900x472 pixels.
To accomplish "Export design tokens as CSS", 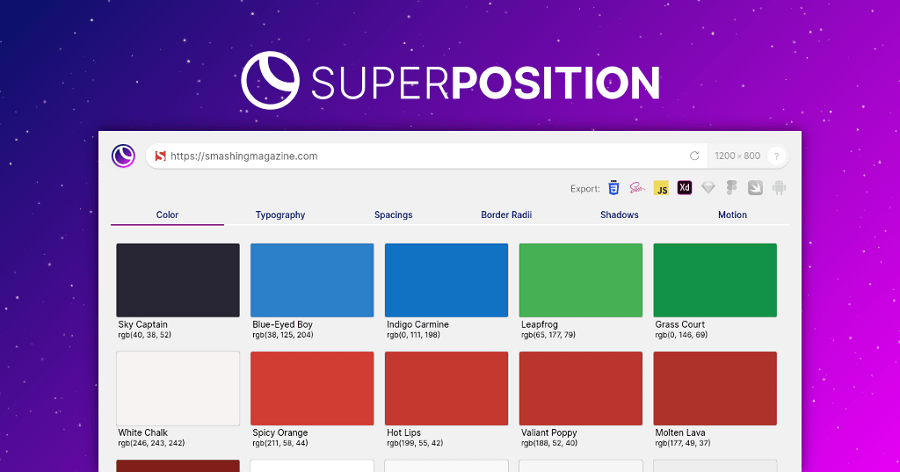I will click(x=613, y=188).
